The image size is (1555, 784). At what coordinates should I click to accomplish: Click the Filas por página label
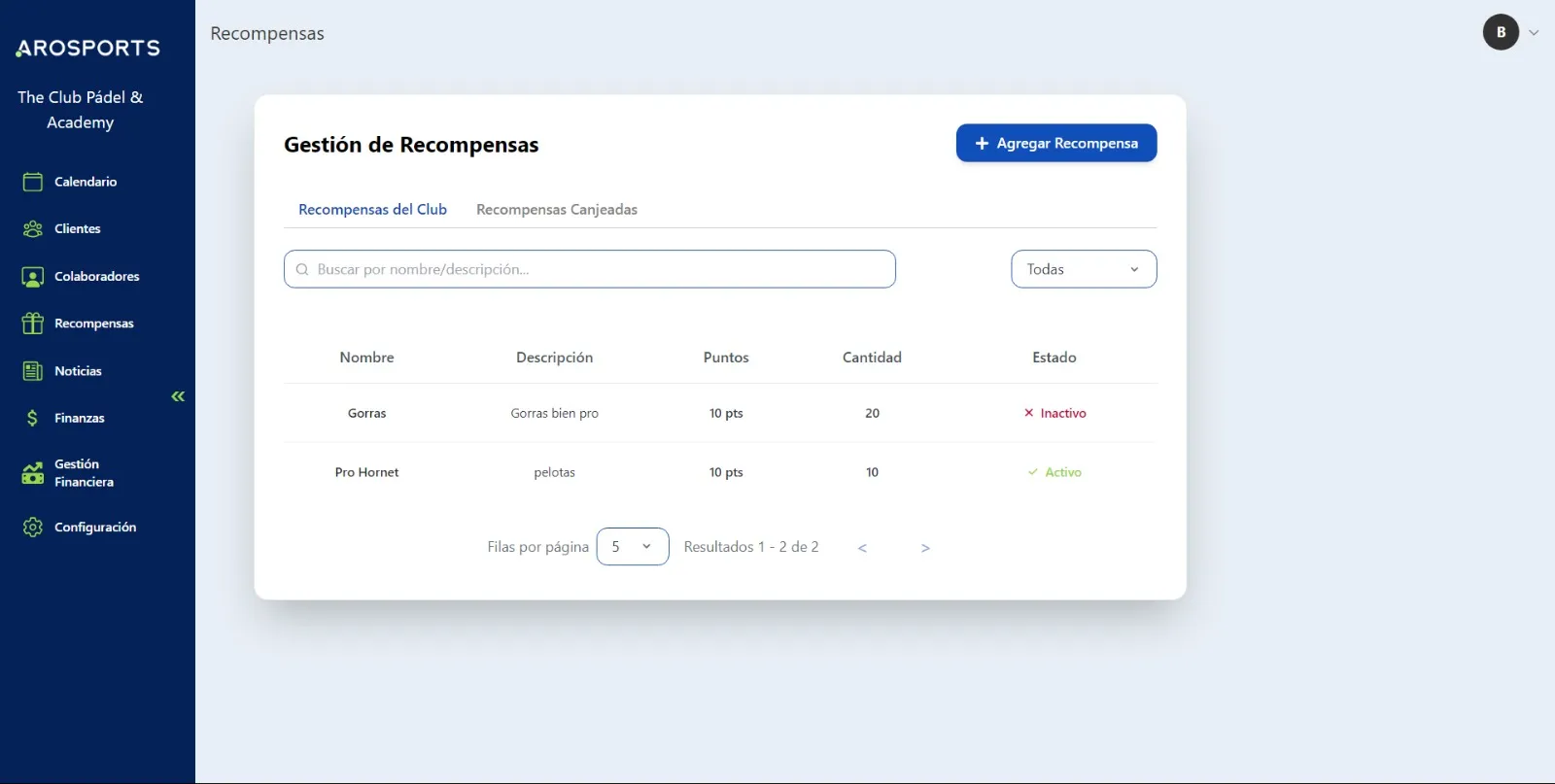click(x=537, y=547)
